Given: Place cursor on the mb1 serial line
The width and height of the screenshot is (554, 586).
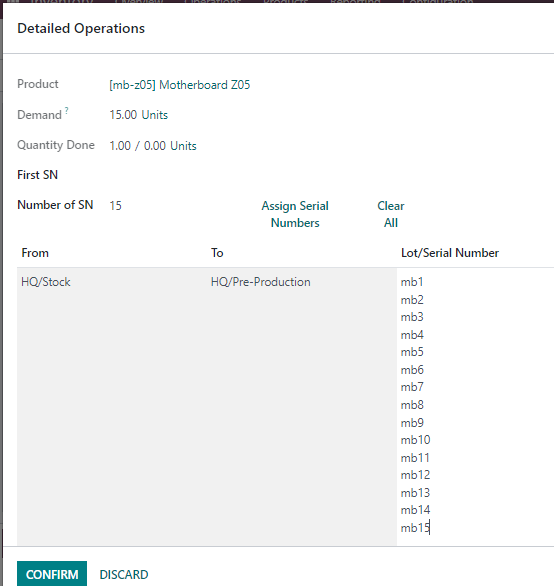Looking at the screenshot, I should [x=412, y=282].
